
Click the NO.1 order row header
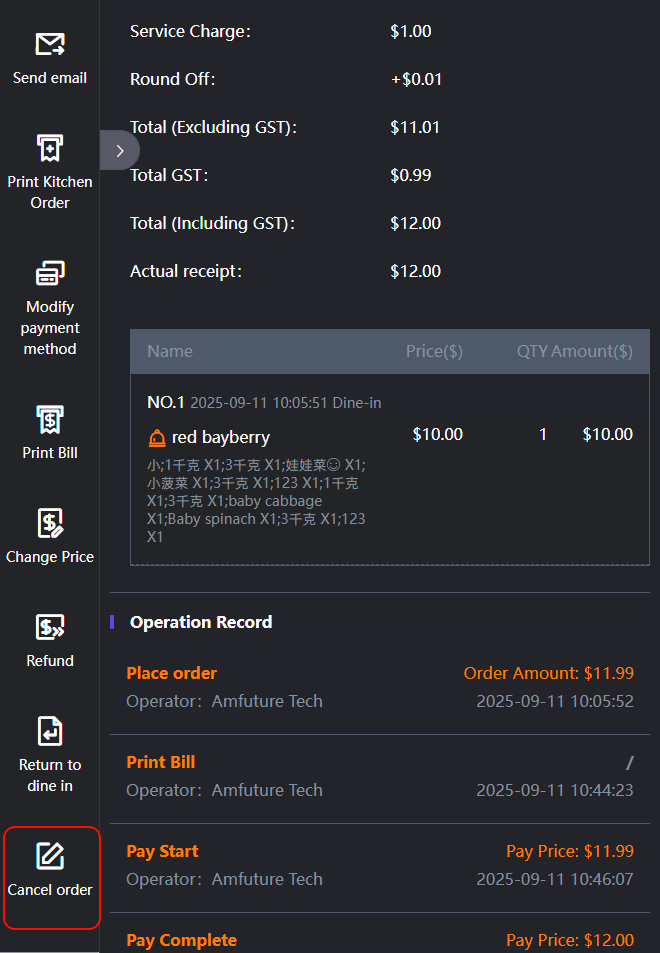click(166, 402)
